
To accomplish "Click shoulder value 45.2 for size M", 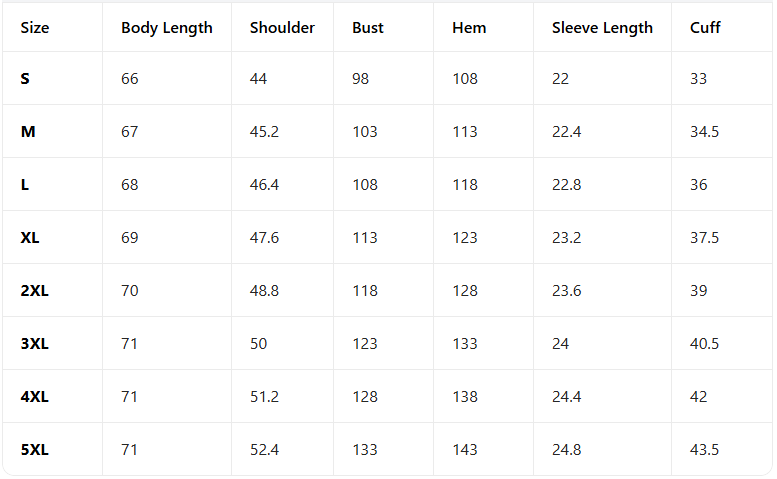I will tap(265, 132).
